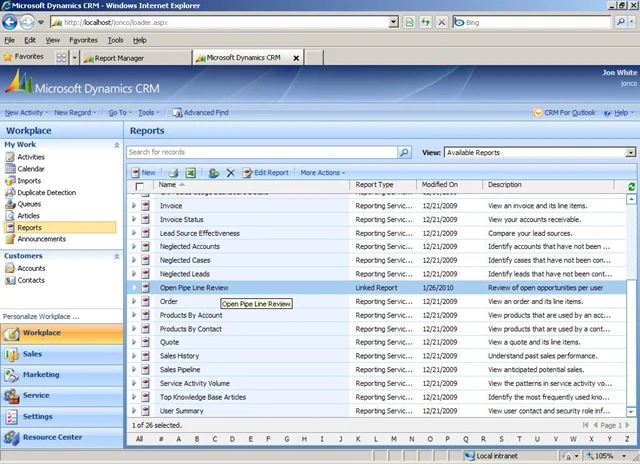
Task: Click the next page arrow beside Page 1
Action: coord(627,425)
